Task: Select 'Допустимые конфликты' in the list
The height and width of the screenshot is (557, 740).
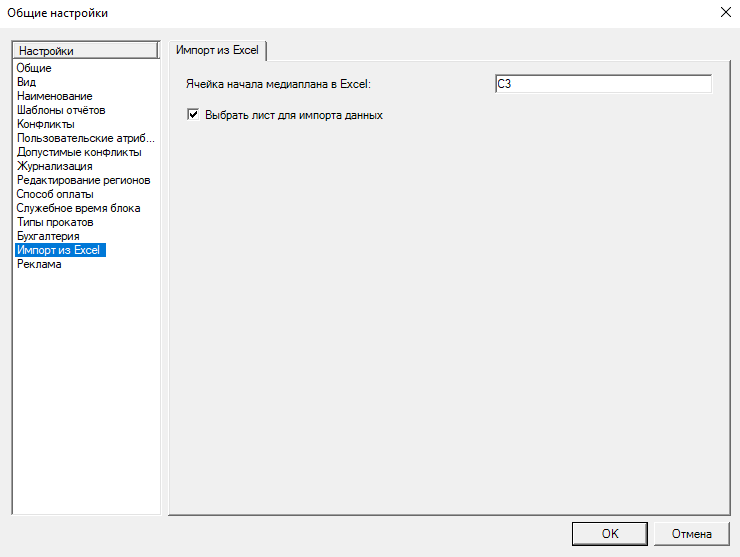Action: [79, 152]
